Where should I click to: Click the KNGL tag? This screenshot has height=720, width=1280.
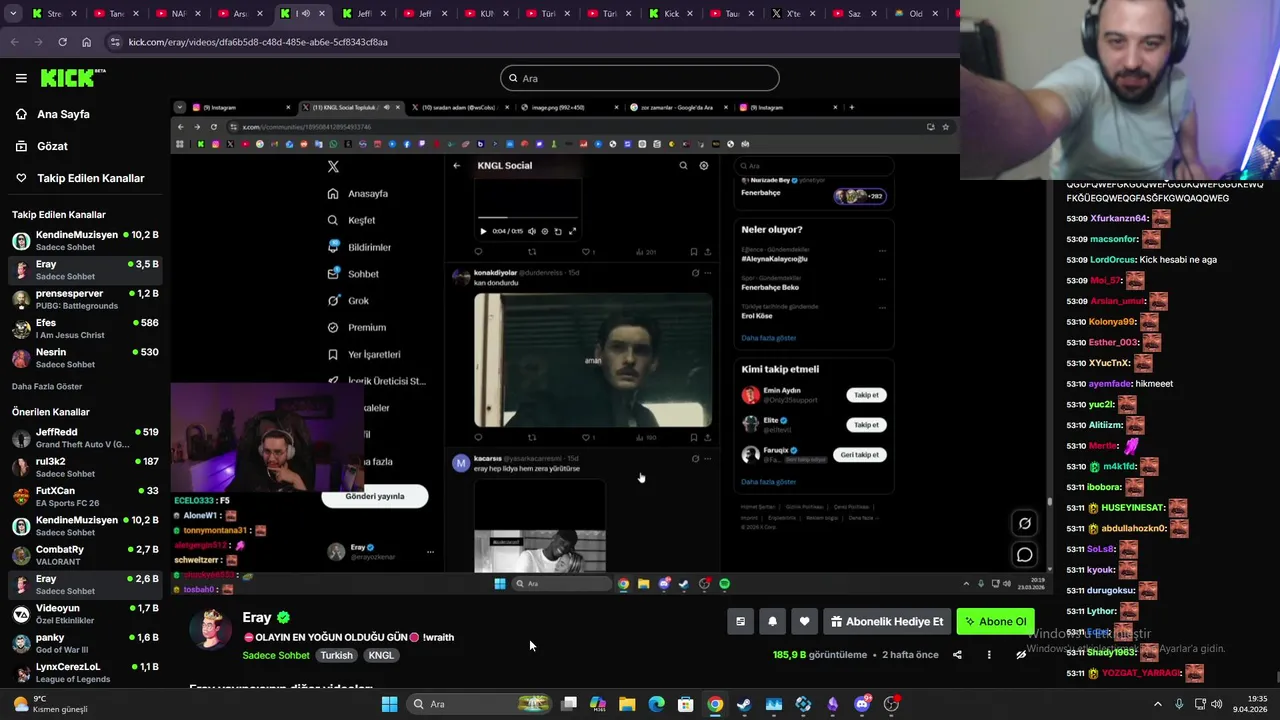[381, 655]
